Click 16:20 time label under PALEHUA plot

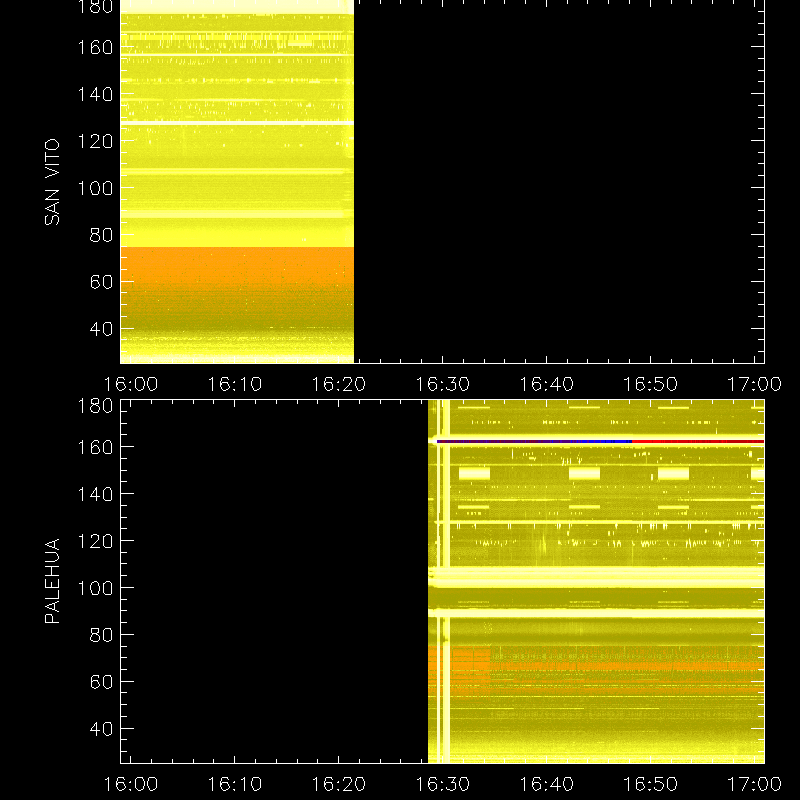338,784
